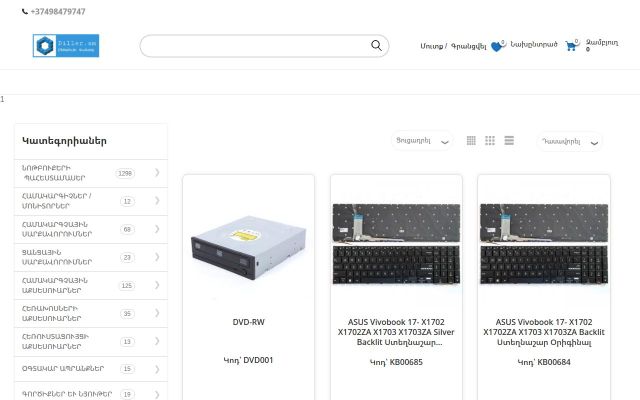This screenshot has width=640, height=400.
Task: Click the Մուտք login link
Action: pos(431,46)
